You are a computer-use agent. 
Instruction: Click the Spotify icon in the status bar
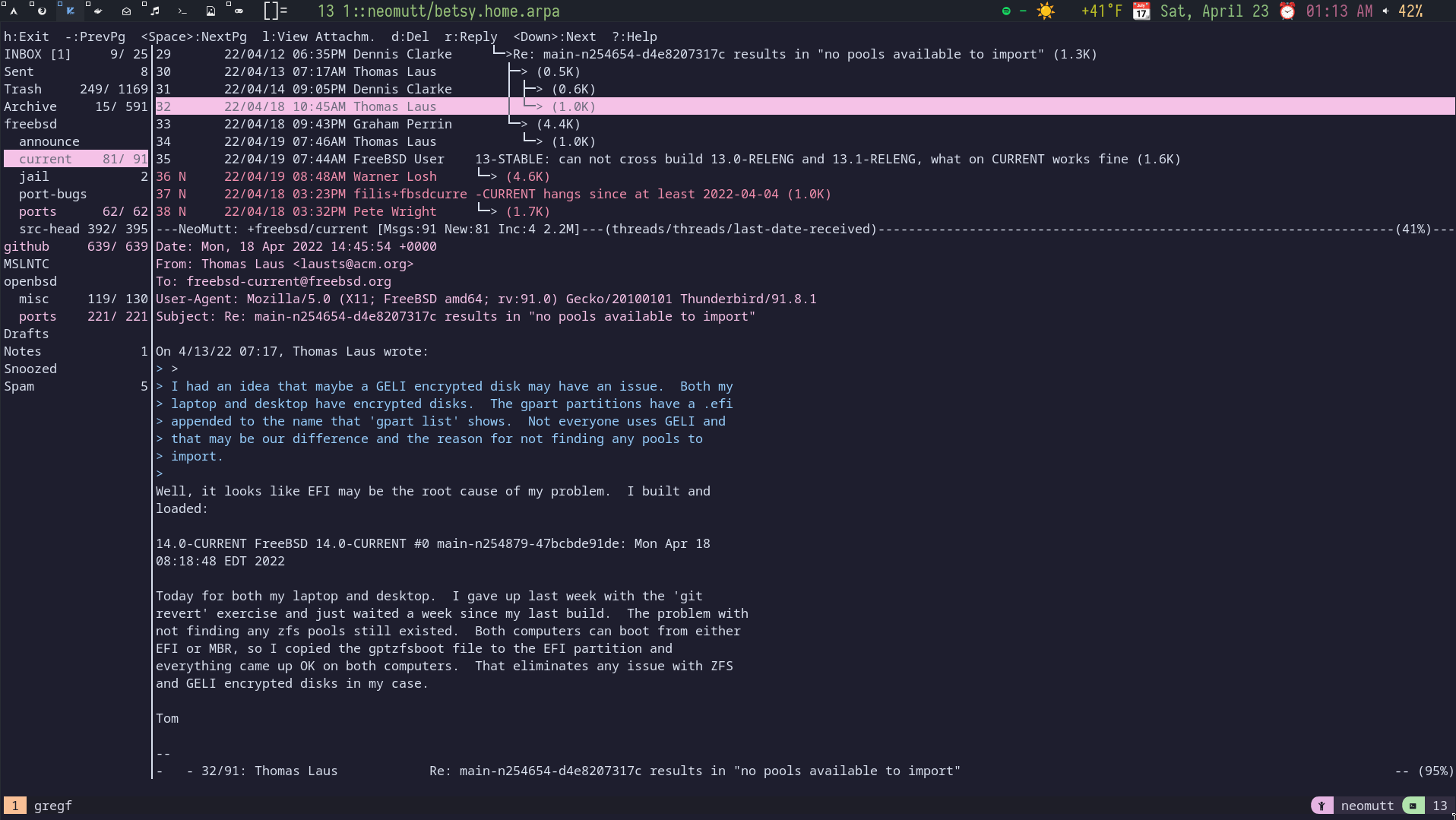click(x=1006, y=11)
